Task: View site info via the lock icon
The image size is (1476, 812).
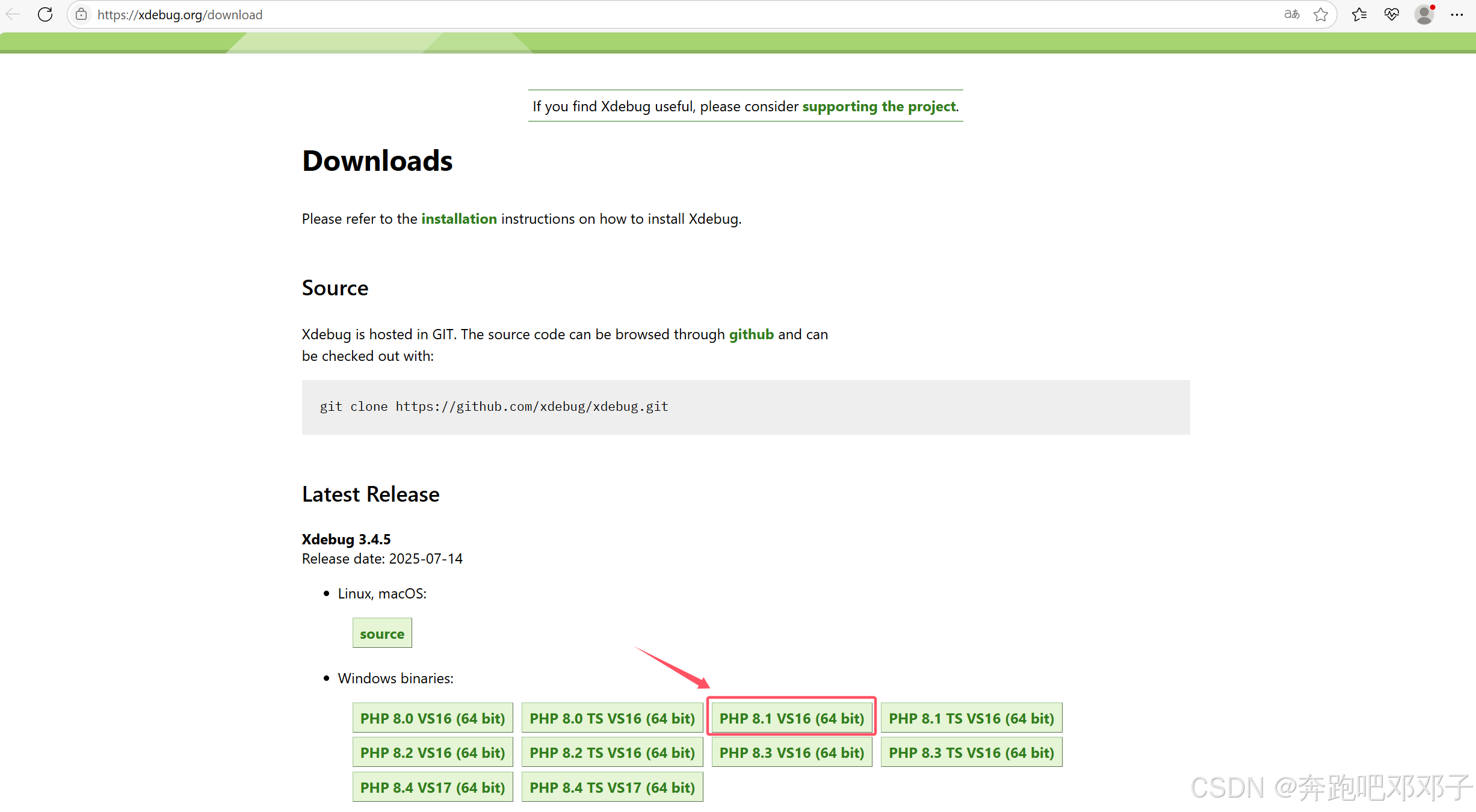Action: pyautogui.click(x=81, y=14)
